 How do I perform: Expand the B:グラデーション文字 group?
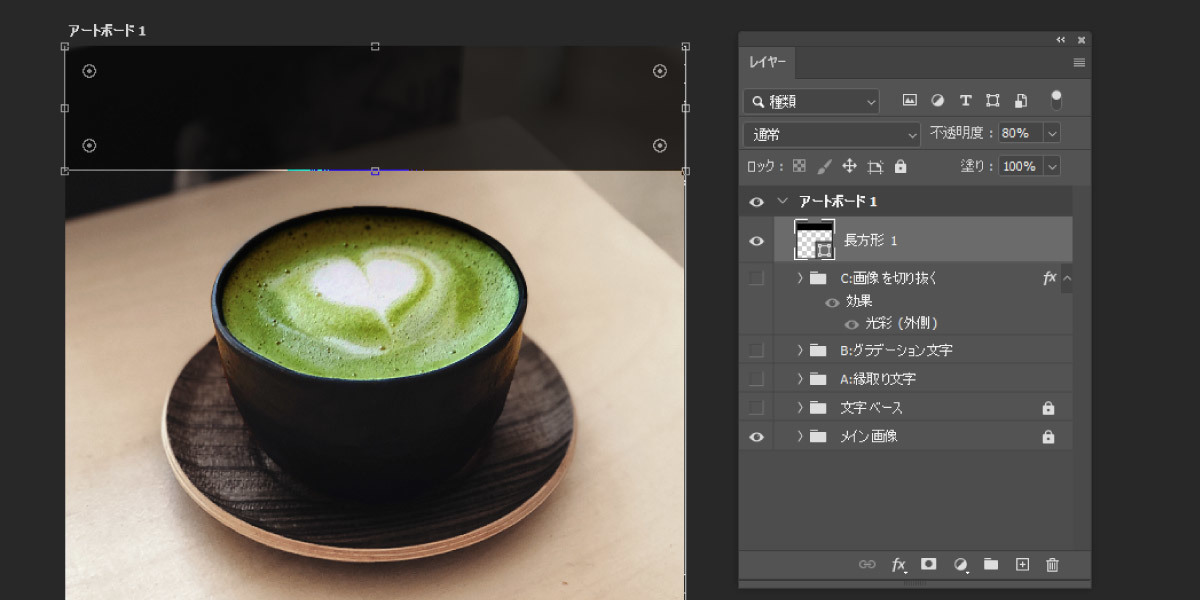point(800,350)
